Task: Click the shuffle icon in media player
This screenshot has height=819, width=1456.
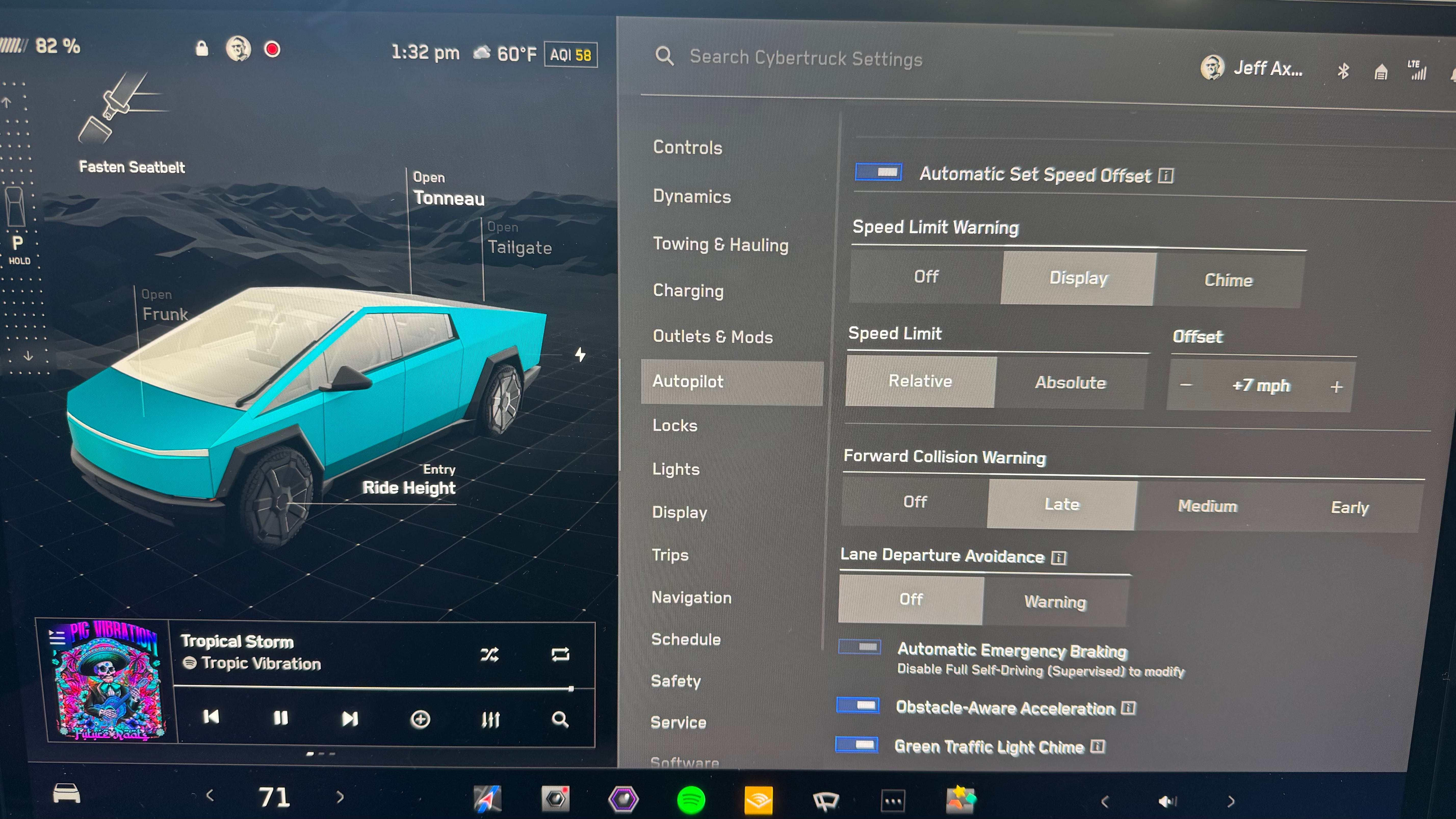Action: point(489,655)
